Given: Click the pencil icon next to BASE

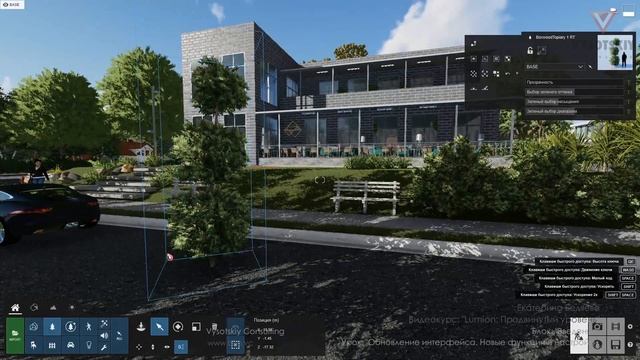Looking at the screenshot, I should [590, 67].
